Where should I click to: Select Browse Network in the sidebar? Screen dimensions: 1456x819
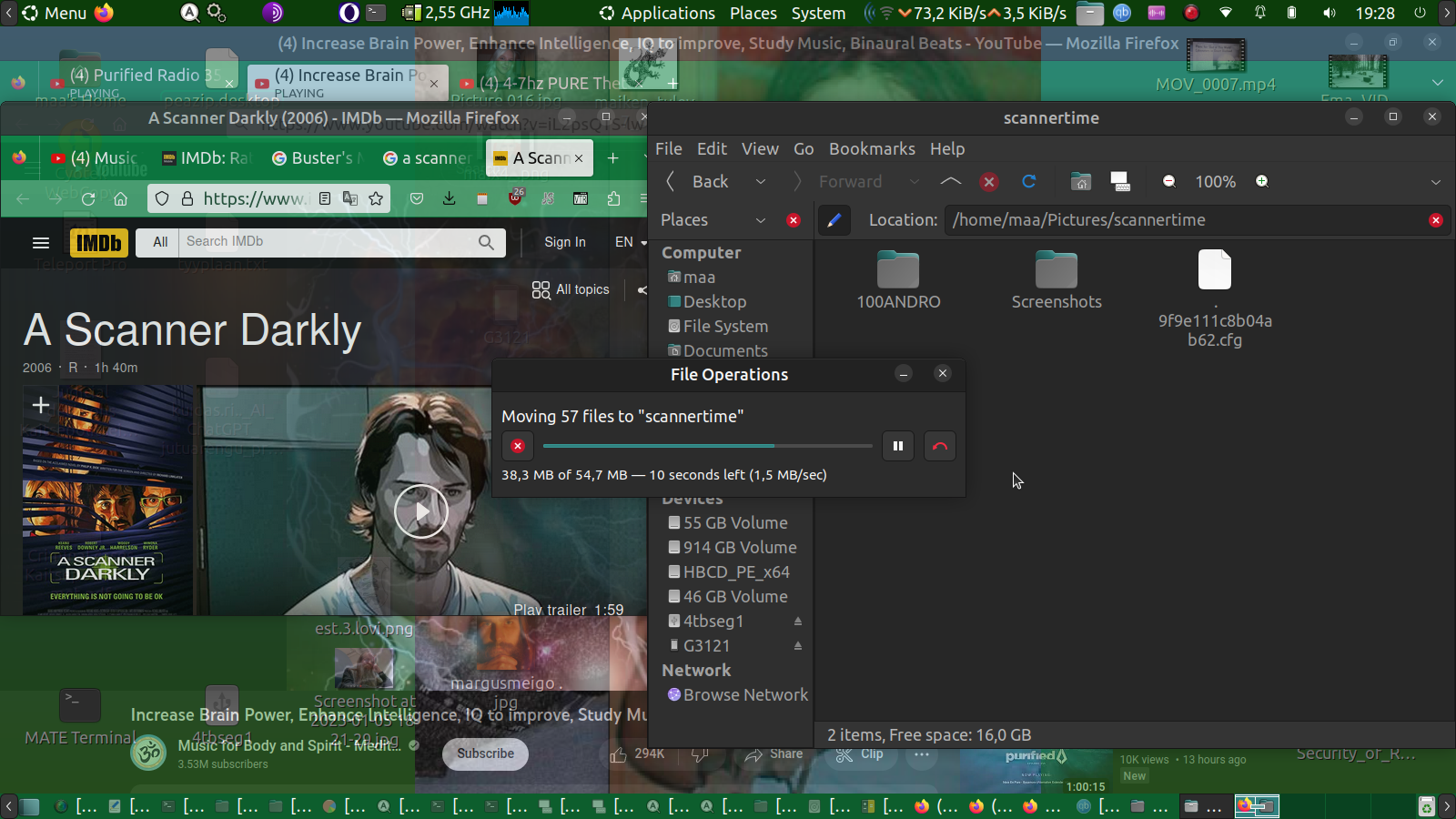coord(737,695)
